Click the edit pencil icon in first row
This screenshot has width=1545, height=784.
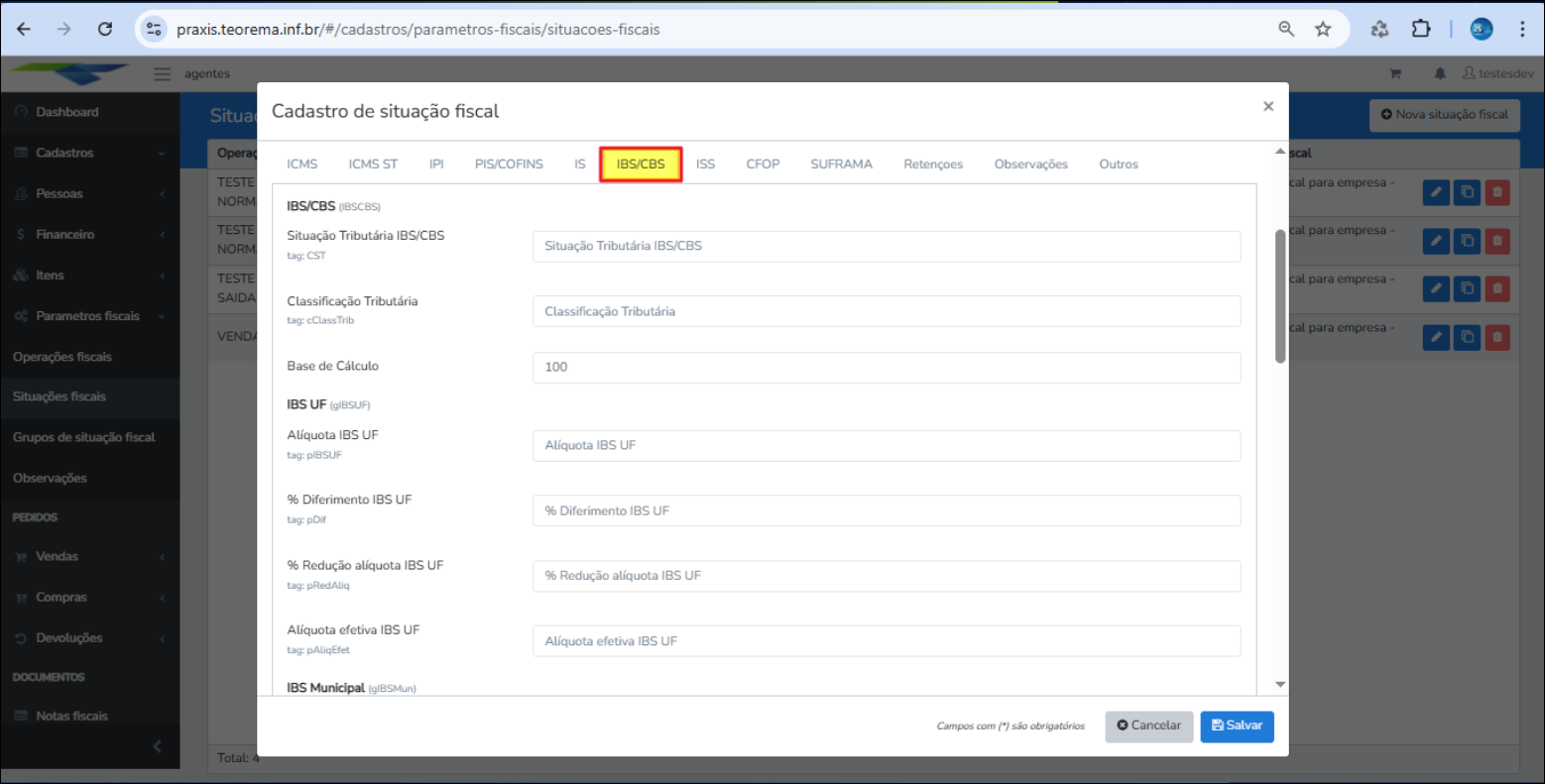1436,192
